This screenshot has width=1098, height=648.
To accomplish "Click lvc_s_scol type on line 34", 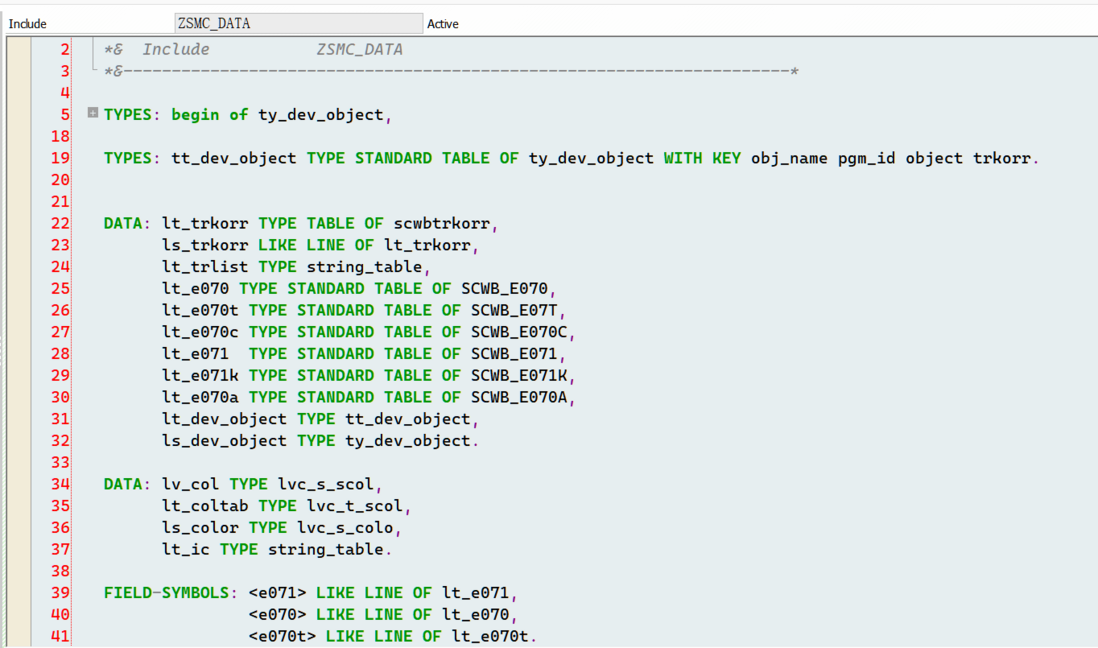I will pos(326,484).
